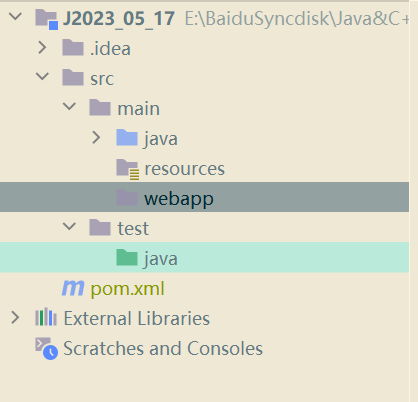Expand the External Libraries node

15,318
